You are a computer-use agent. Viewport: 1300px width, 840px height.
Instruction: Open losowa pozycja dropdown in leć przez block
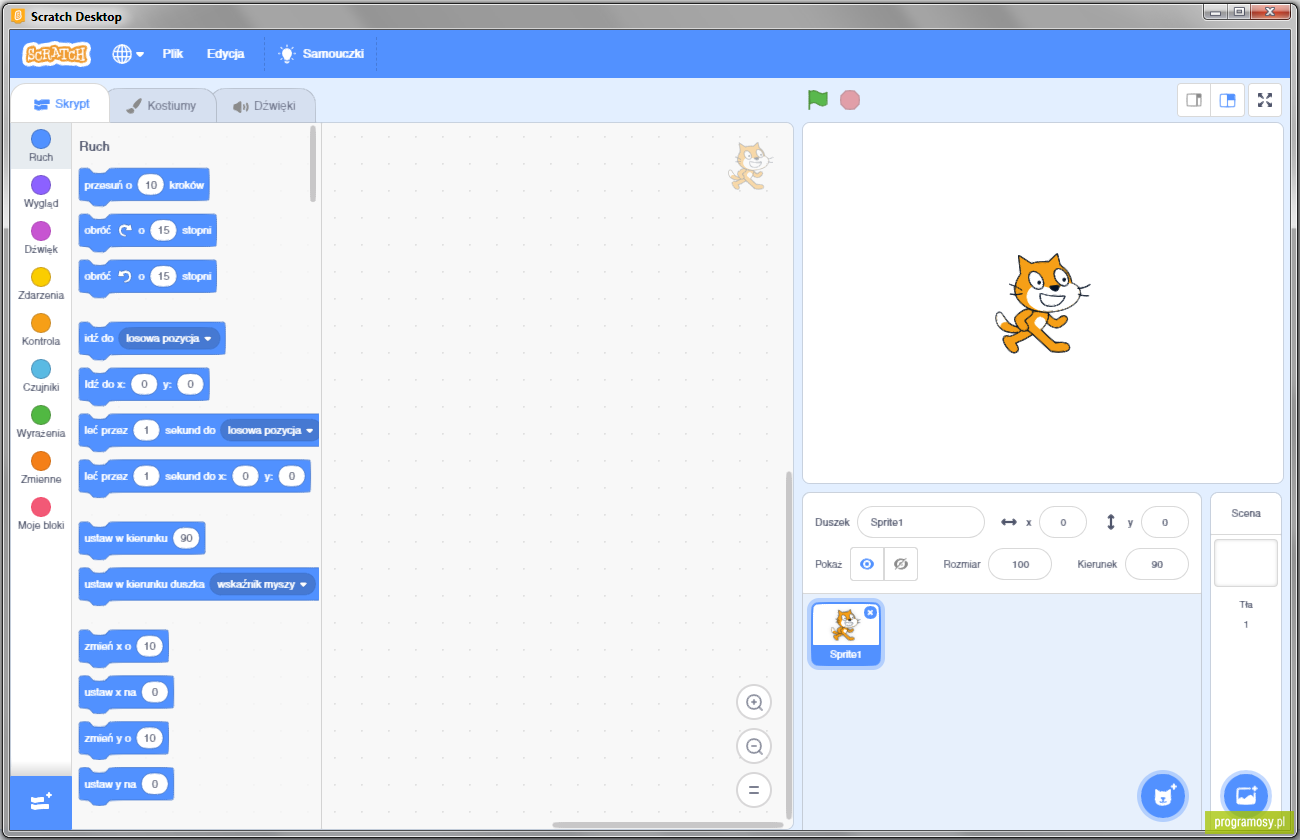[270, 431]
